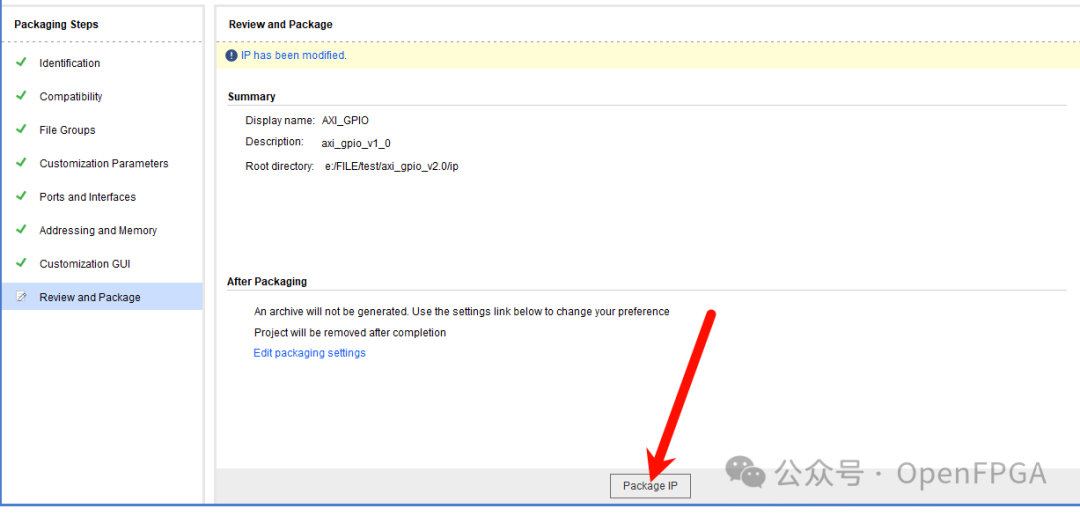Click the description value axi_gpio_v1_0
Viewport: 1080px width, 516px height.
(x=356, y=143)
